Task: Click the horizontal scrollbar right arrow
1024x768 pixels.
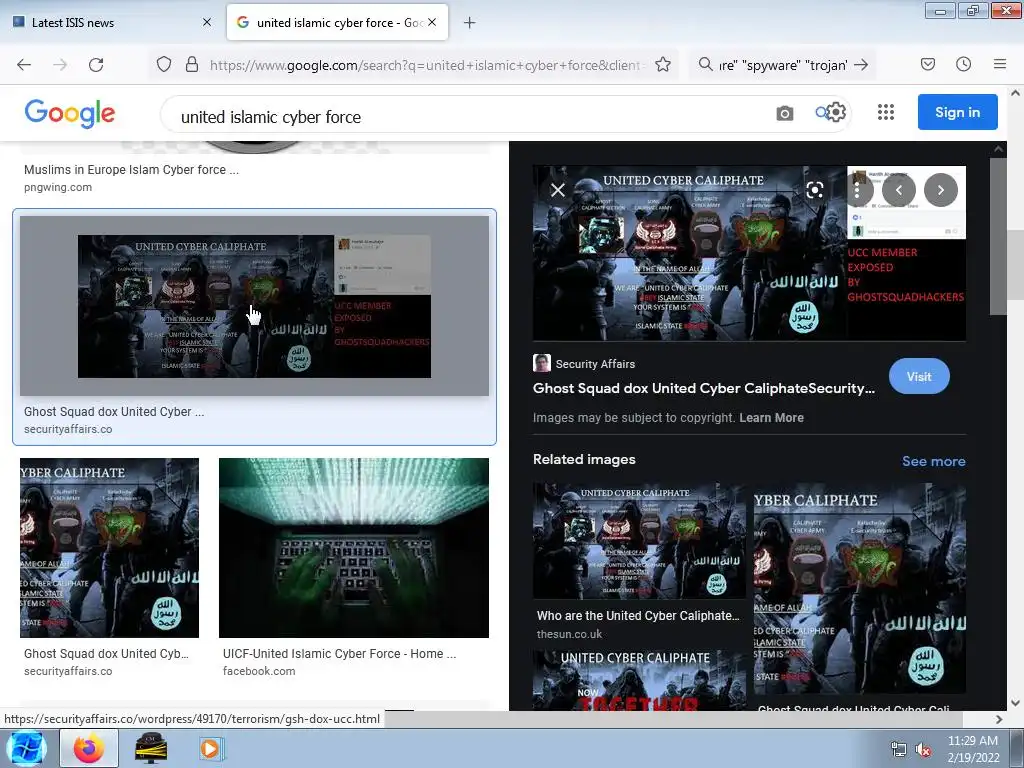Action: (x=999, y=719)
